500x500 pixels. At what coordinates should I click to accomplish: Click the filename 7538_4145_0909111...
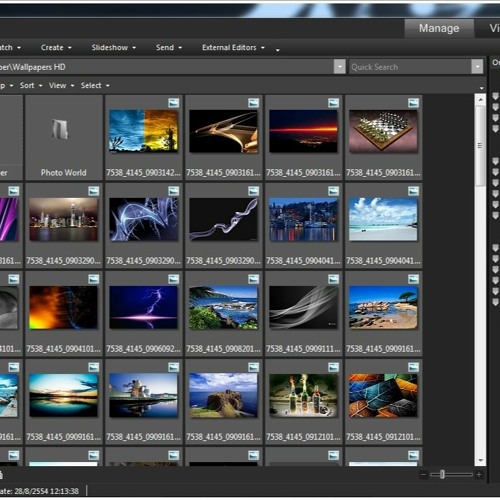coord(303,349)
